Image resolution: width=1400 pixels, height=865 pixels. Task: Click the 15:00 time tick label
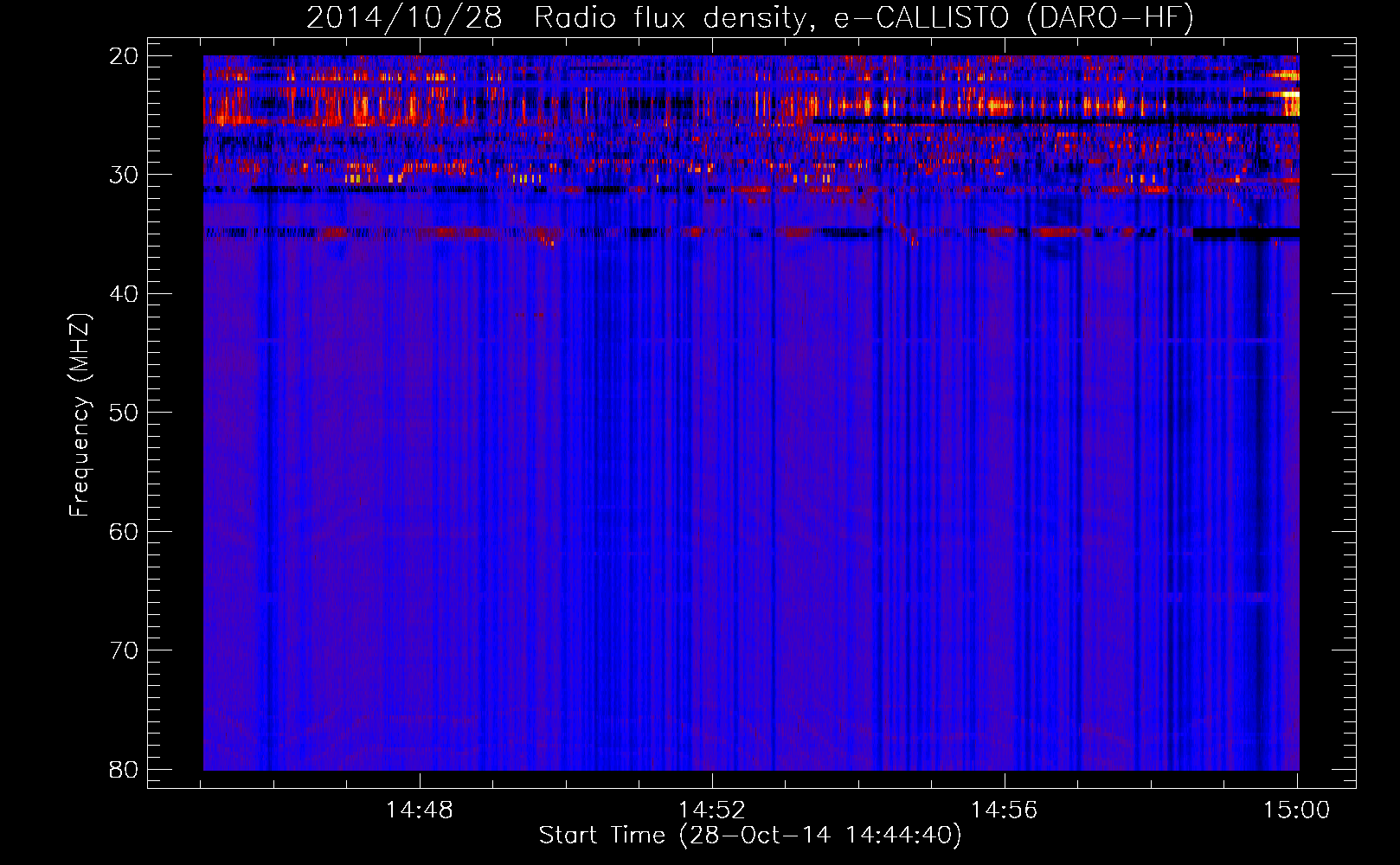[x=1297, y=811]
